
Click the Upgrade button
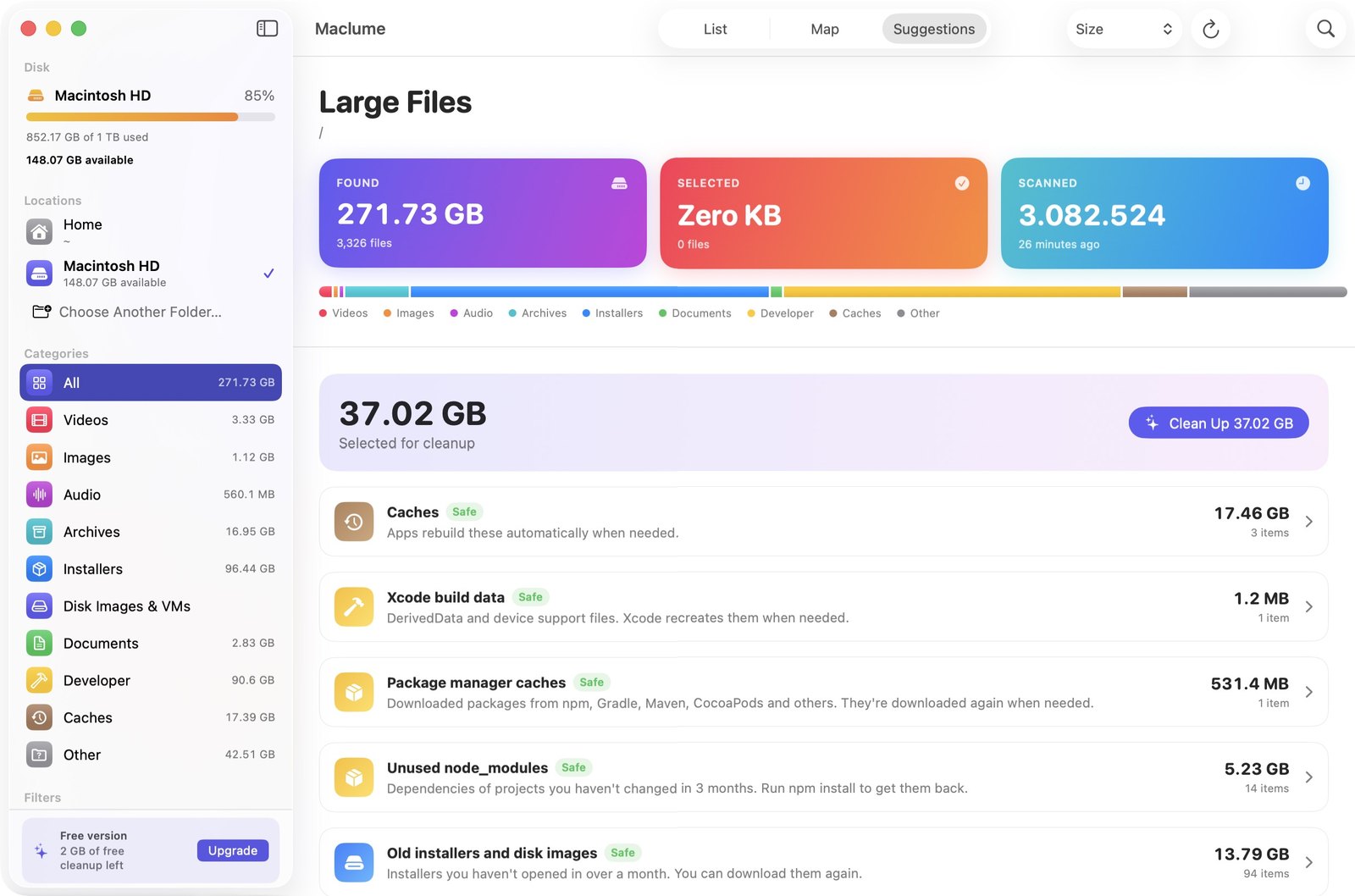point(233,850)
